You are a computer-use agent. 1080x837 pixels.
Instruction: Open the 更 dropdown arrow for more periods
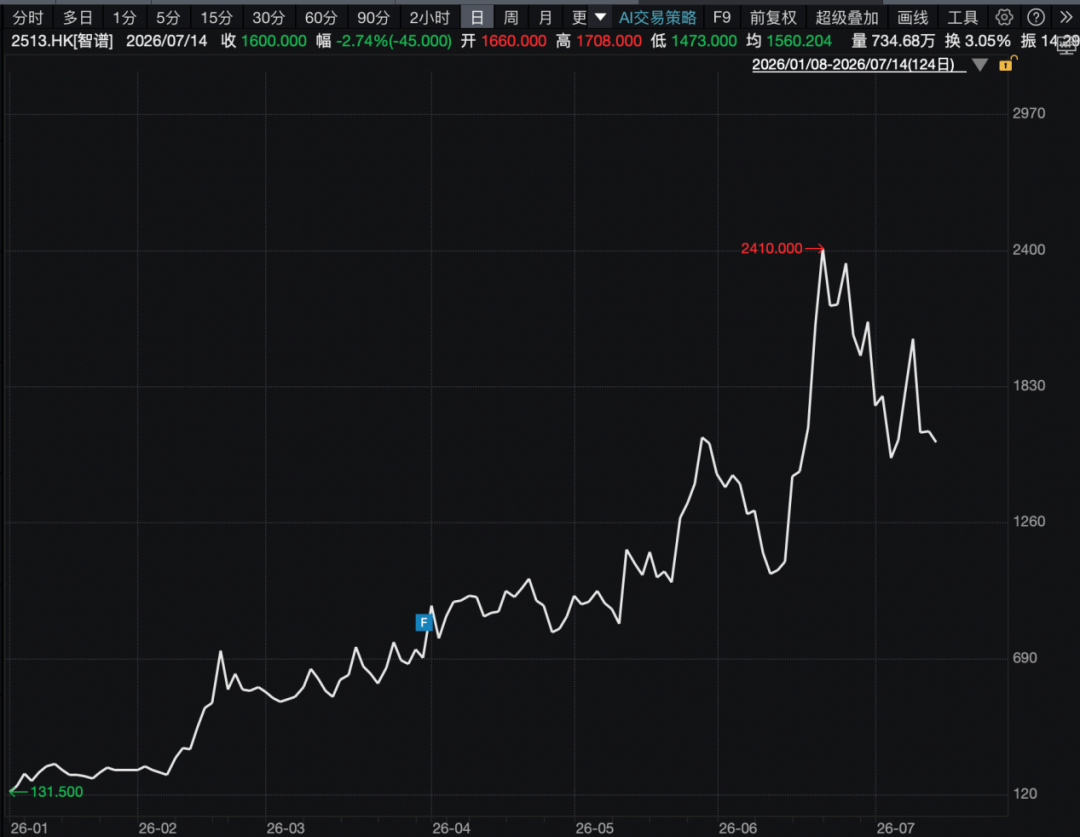pyautogui.click(x=600, y=17)
